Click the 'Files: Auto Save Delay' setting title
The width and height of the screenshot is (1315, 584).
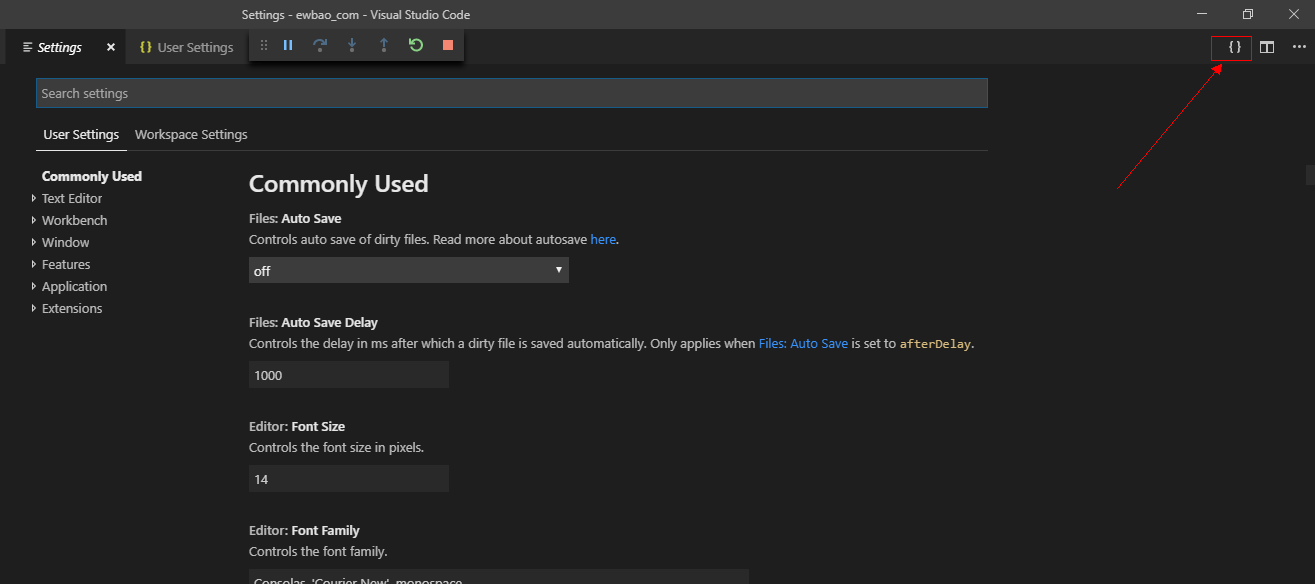313,322
